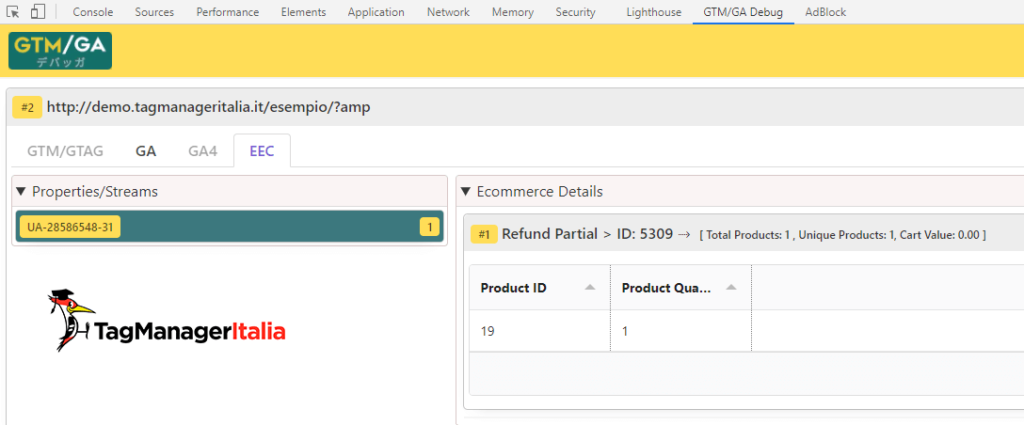
Task: Switch to the Application tab
Action: click(376, 12)
